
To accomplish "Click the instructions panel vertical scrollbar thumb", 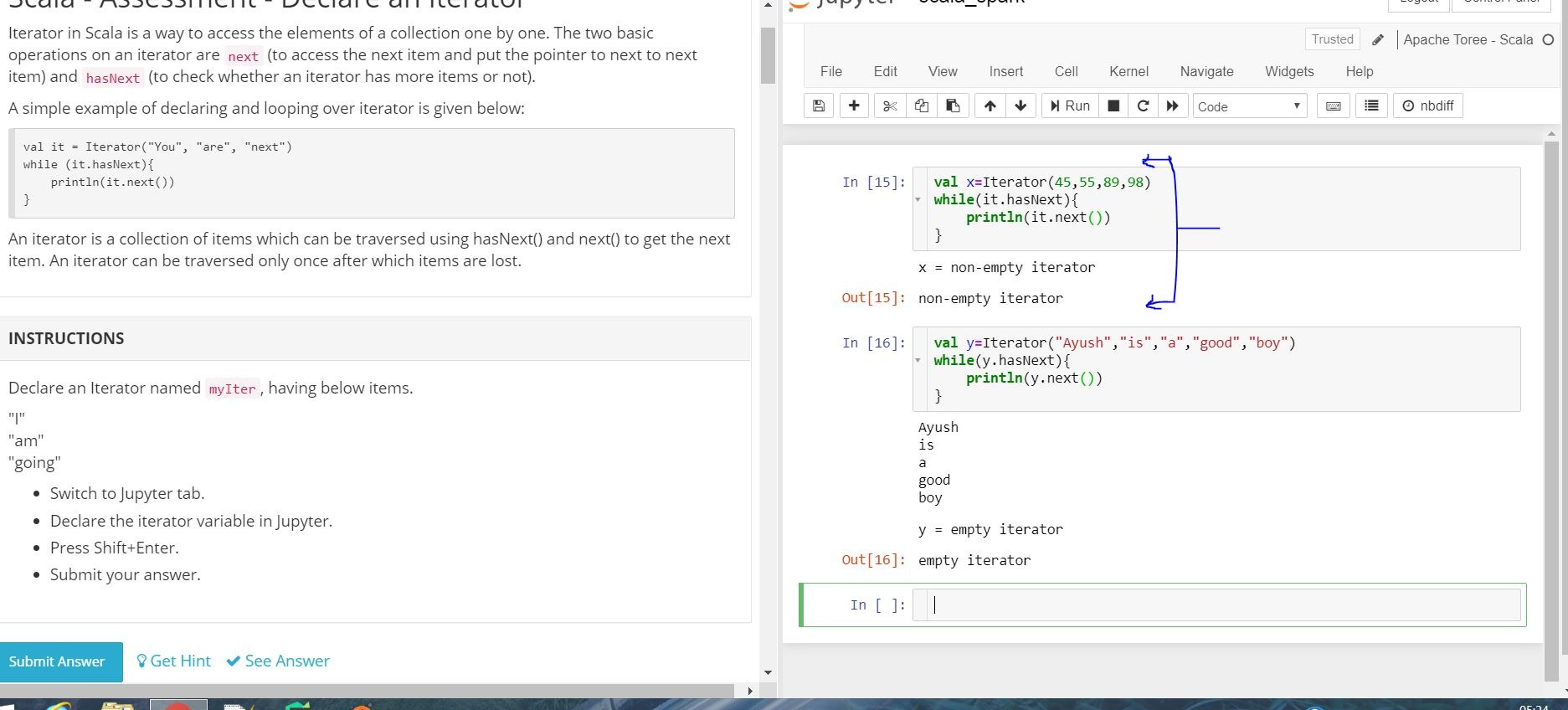I will (768, 55).
